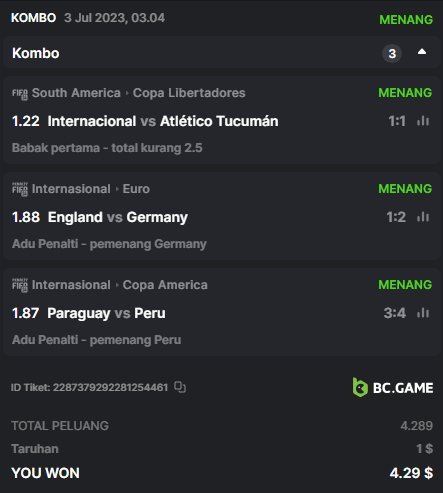Screen dimensions: 443x493
Task: Collapse the Kombo section with the up arrow
Action: [422, 52]
